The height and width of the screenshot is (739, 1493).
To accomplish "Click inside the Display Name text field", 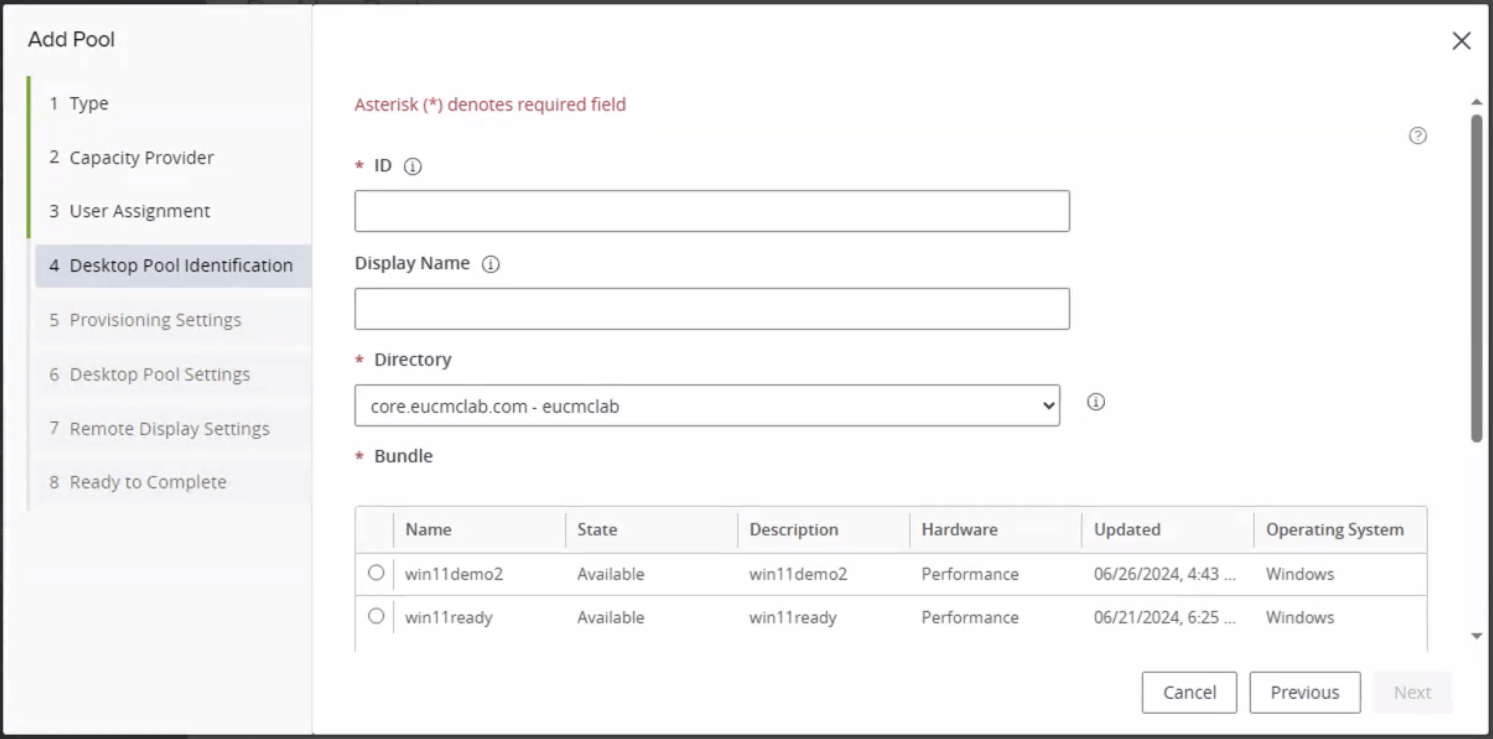I will pos(711,308).
